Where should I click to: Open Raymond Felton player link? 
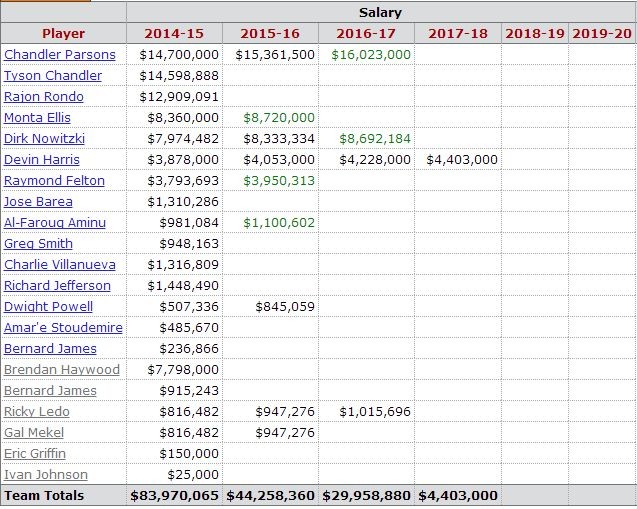(x=54, y=180)
